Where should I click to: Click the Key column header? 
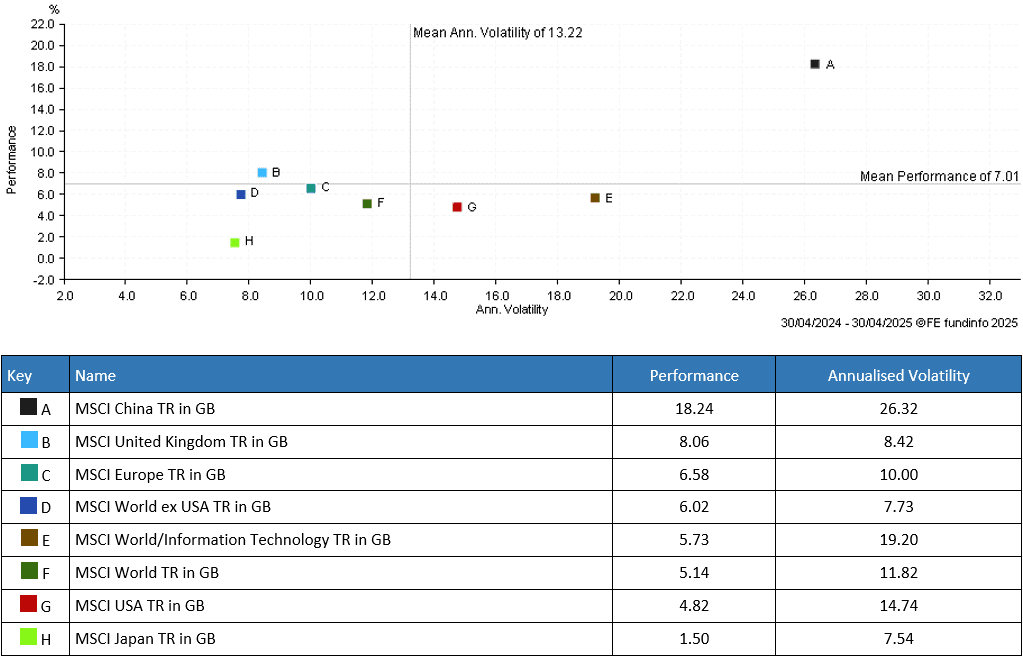(x=35, y=374)
